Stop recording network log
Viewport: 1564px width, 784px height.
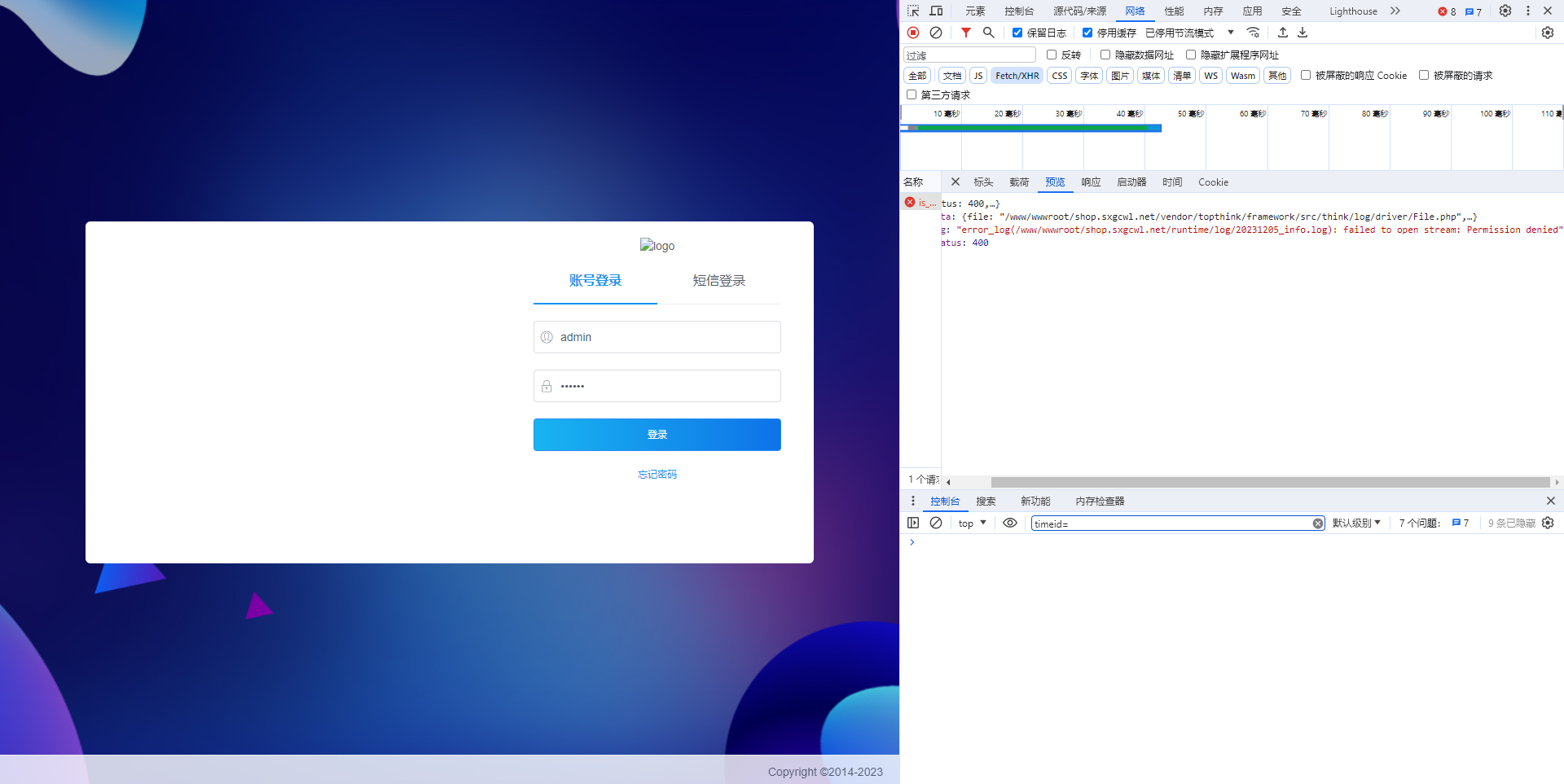coord(913,33)
